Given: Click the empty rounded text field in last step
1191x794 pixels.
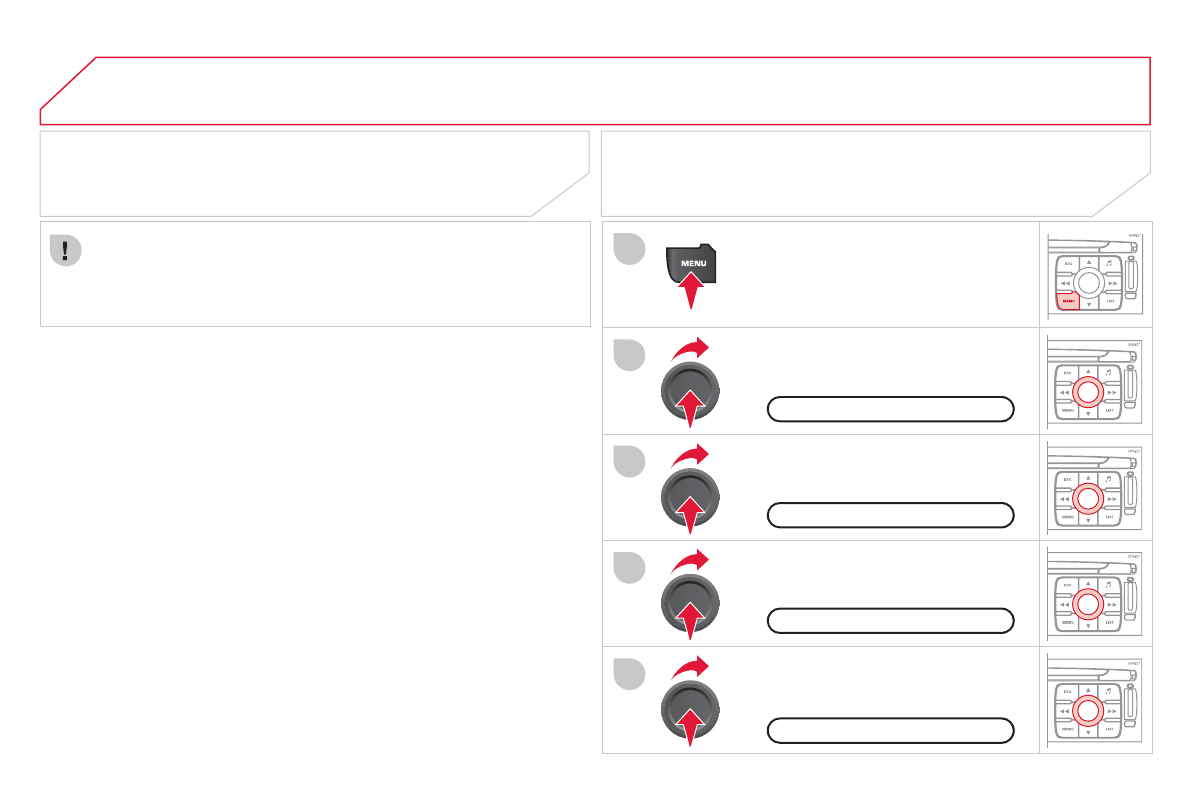Looking at the screenshot, I should [x=890, y=730].
